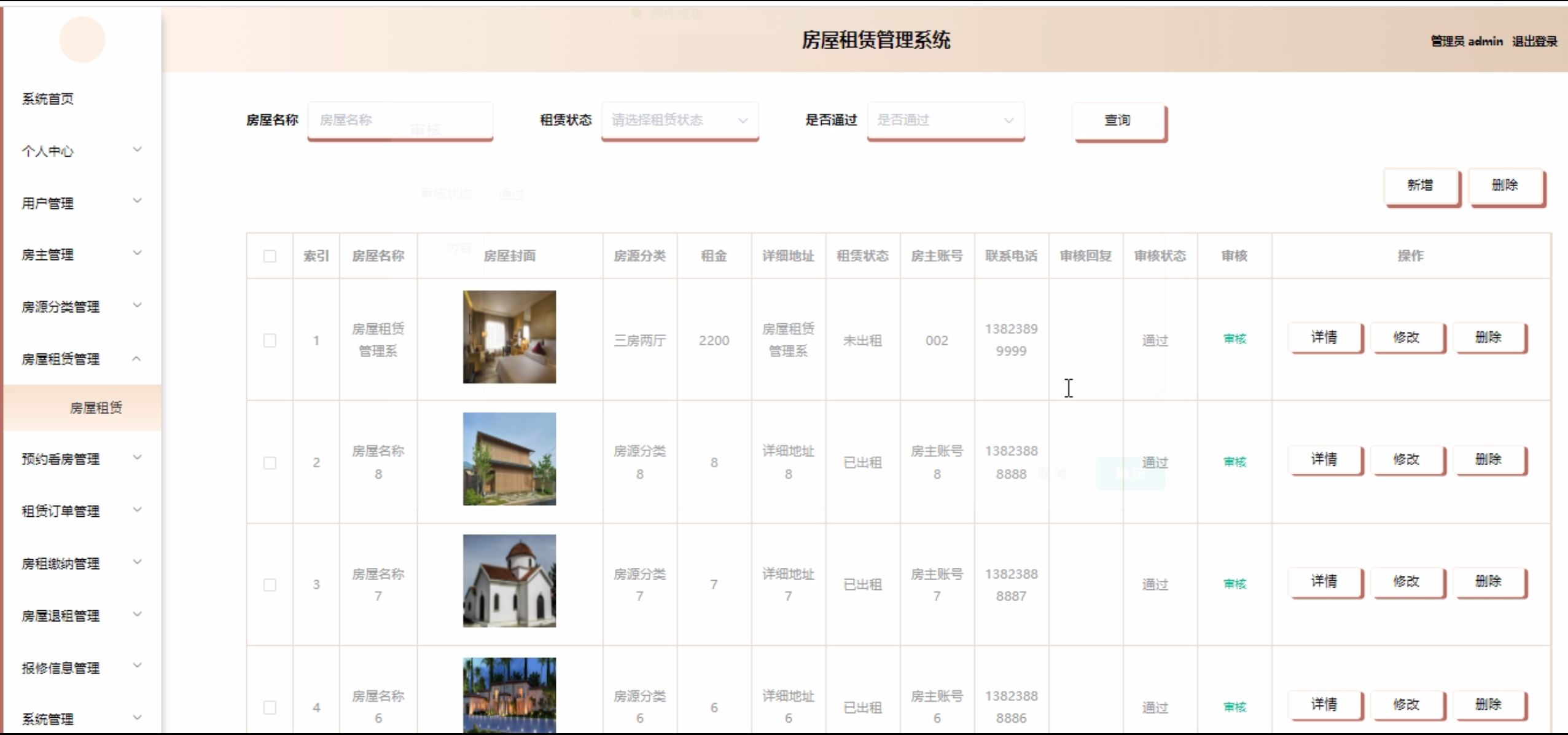Open the white chapel house thumbnail
The height and width of the screenshot is (735, 1568).
509,581
